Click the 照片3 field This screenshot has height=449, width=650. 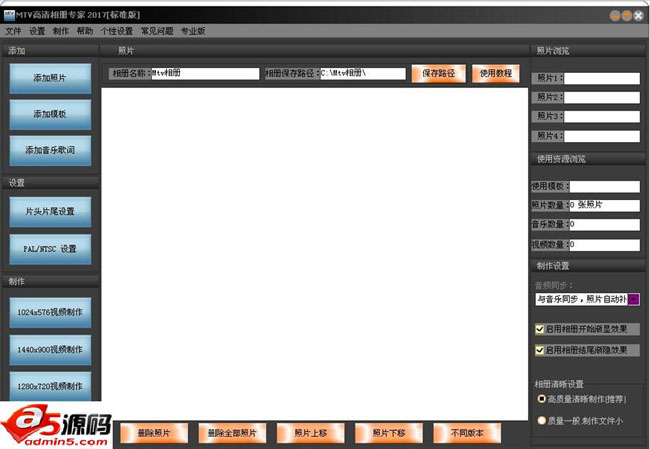(601, 116)
